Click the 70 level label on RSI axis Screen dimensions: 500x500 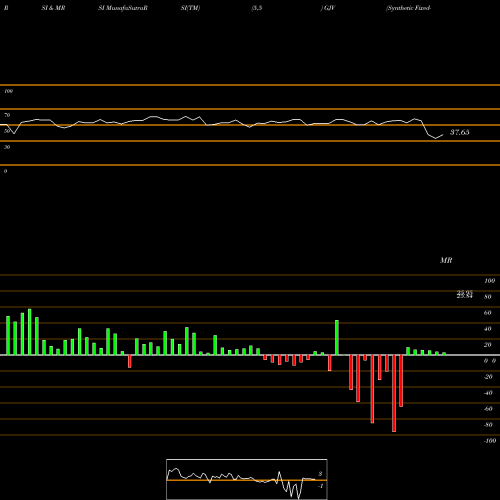click(x=7, y=115)
